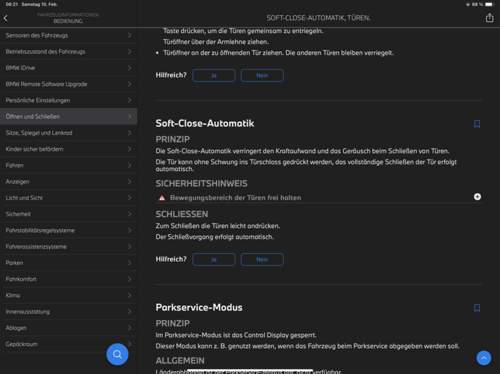Open search with blue magnifier button
The width and height of the screenshot is (500, 374).
(117, 354)
